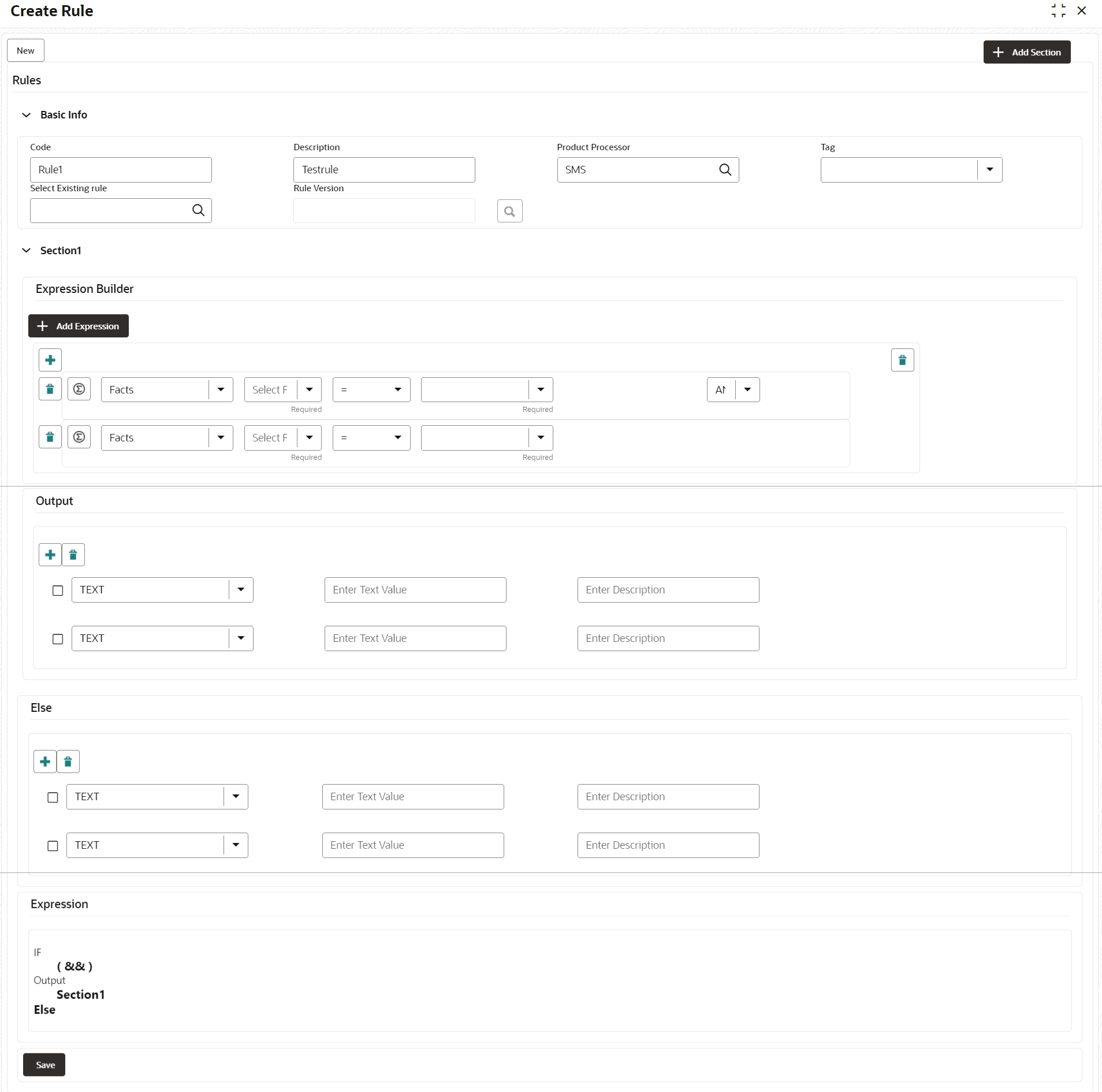
Task: Click the trash icon in the Output section
Action: tap(72, 554)
